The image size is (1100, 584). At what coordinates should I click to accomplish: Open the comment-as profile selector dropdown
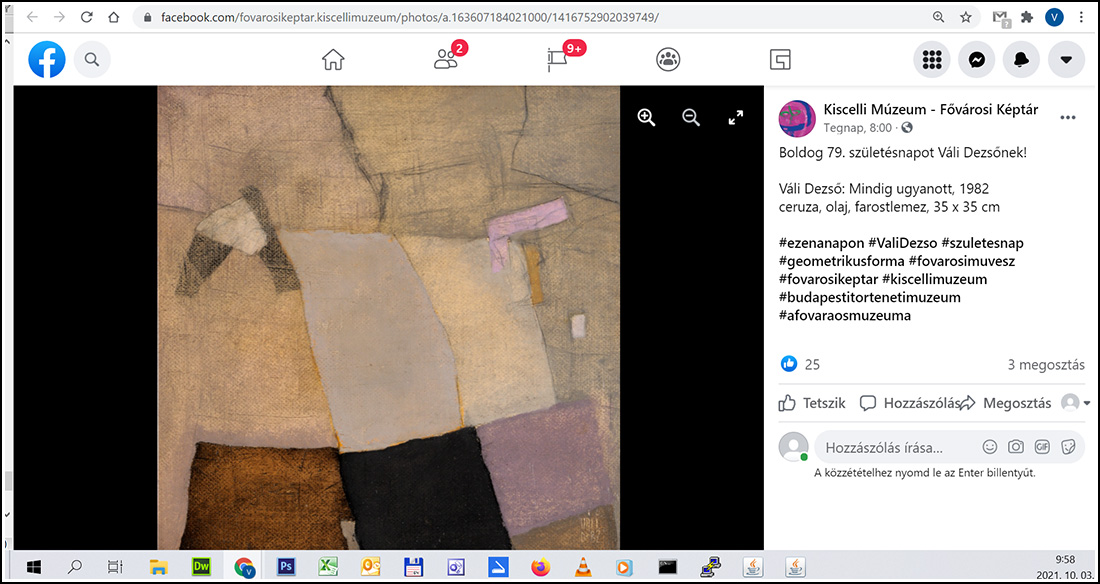click(x=1075, y=403)
